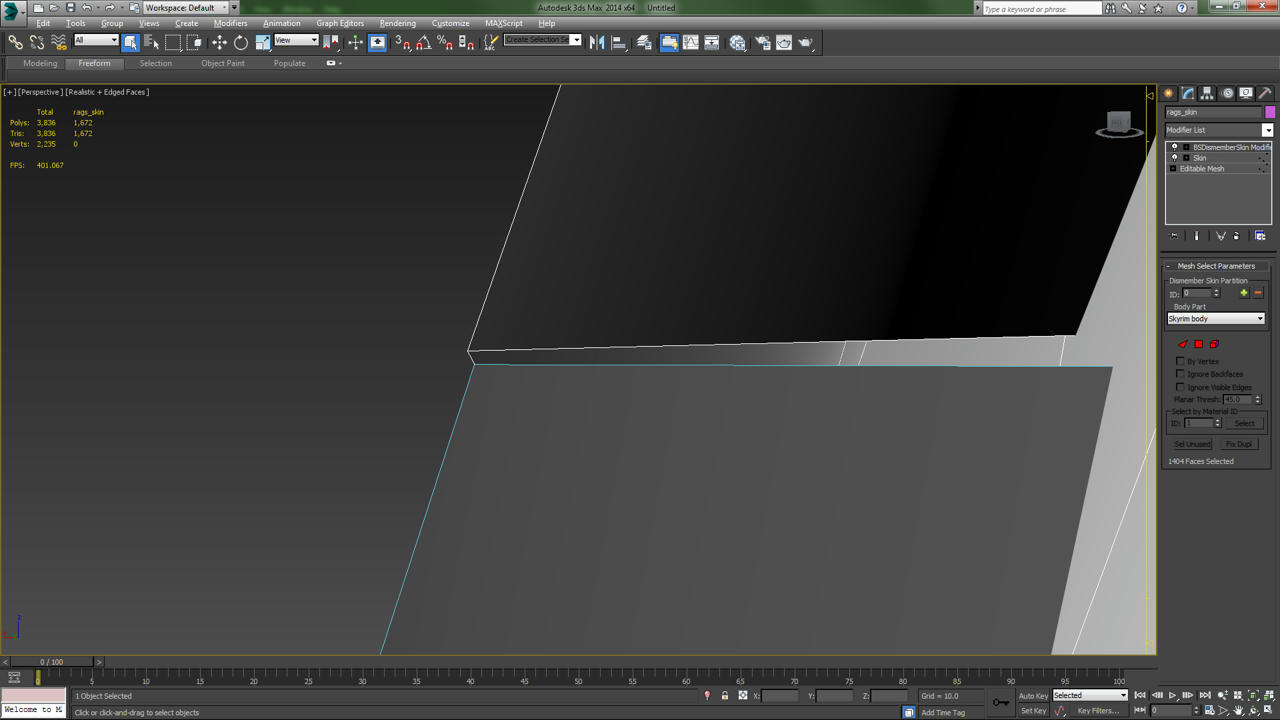
Task: Toggle the Graphite ribbon display
Action: 669,42
